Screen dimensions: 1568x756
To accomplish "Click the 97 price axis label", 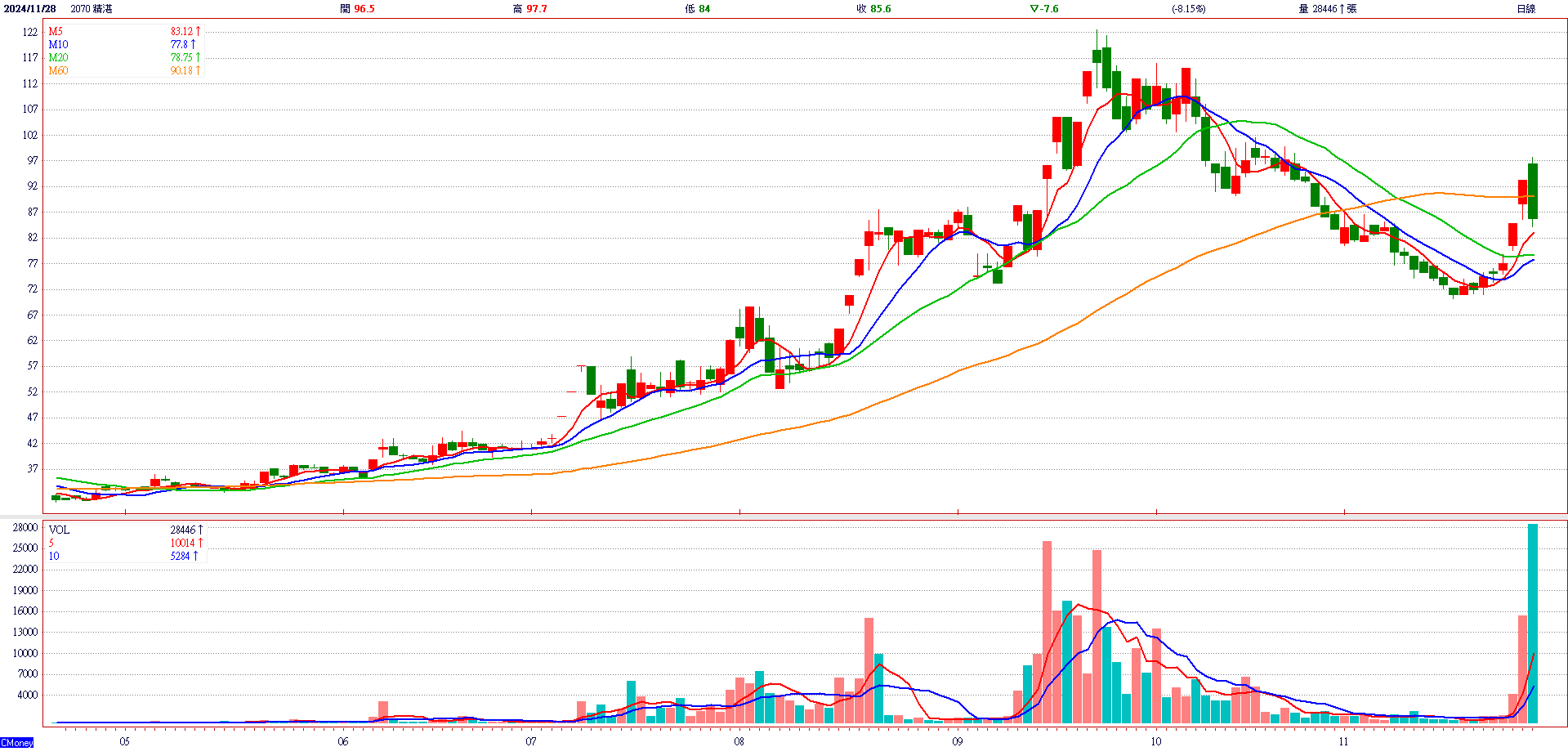I will [33, 160].
